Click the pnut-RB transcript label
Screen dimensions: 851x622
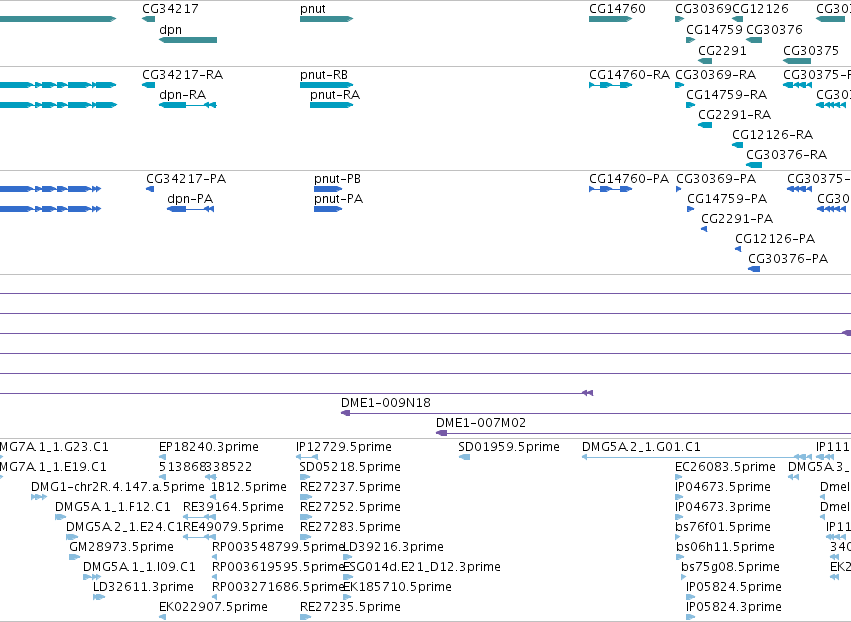324,75
